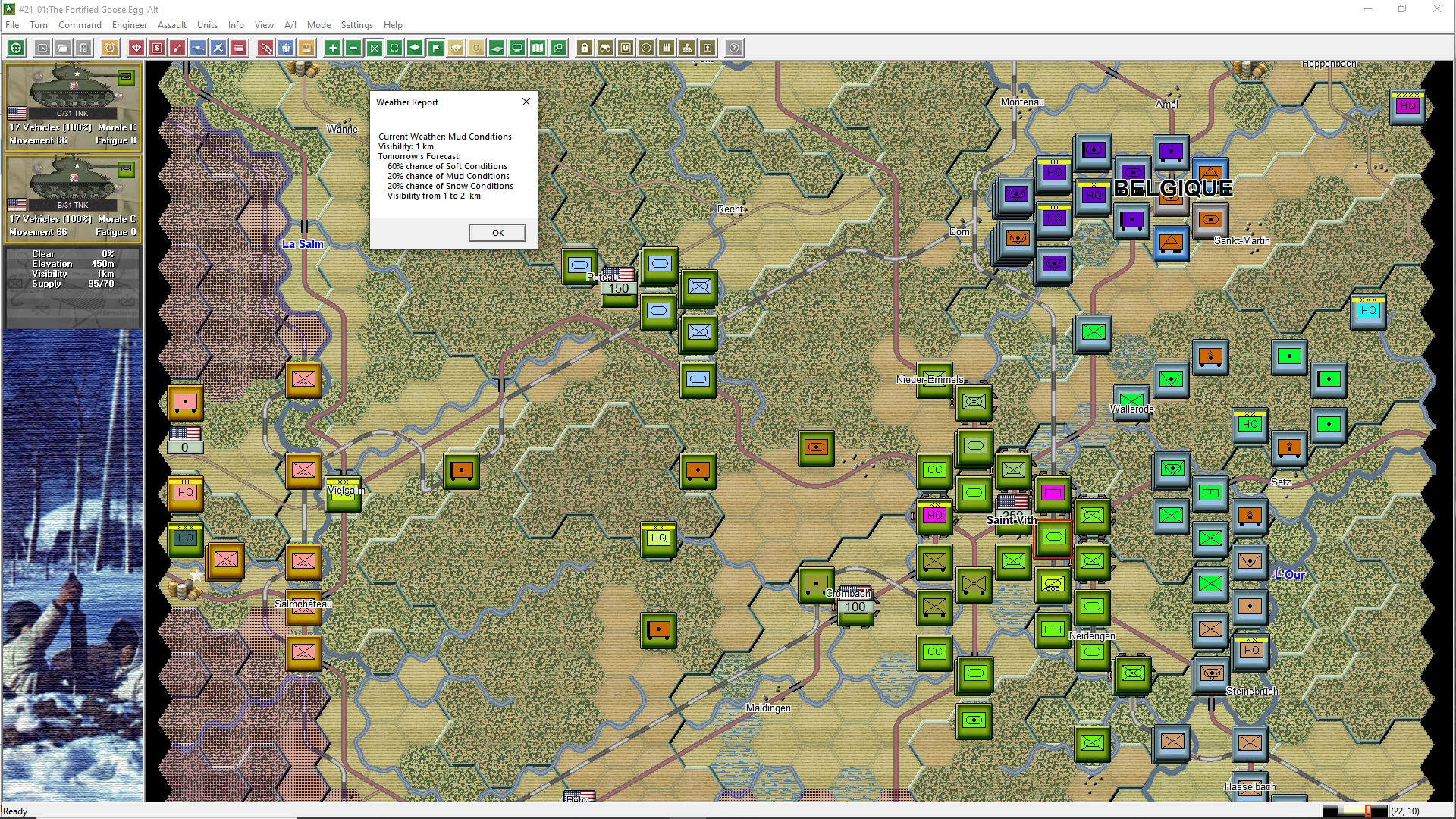Viewport: 1456px width, 819px height.
Task: Click the status bar turn progress bar
Action: (x=1354, y=811)
